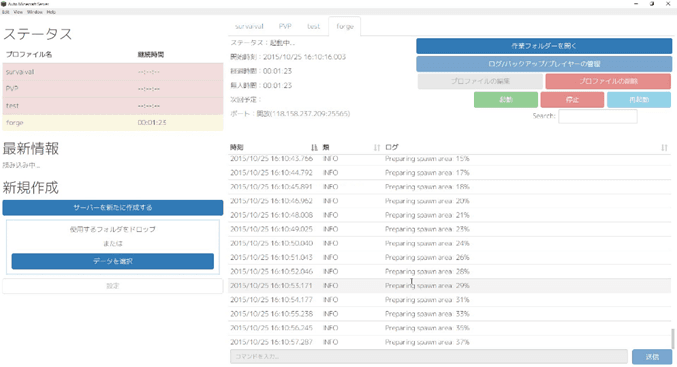Click log row Preparing spawn area: 18%

[449, 187]
